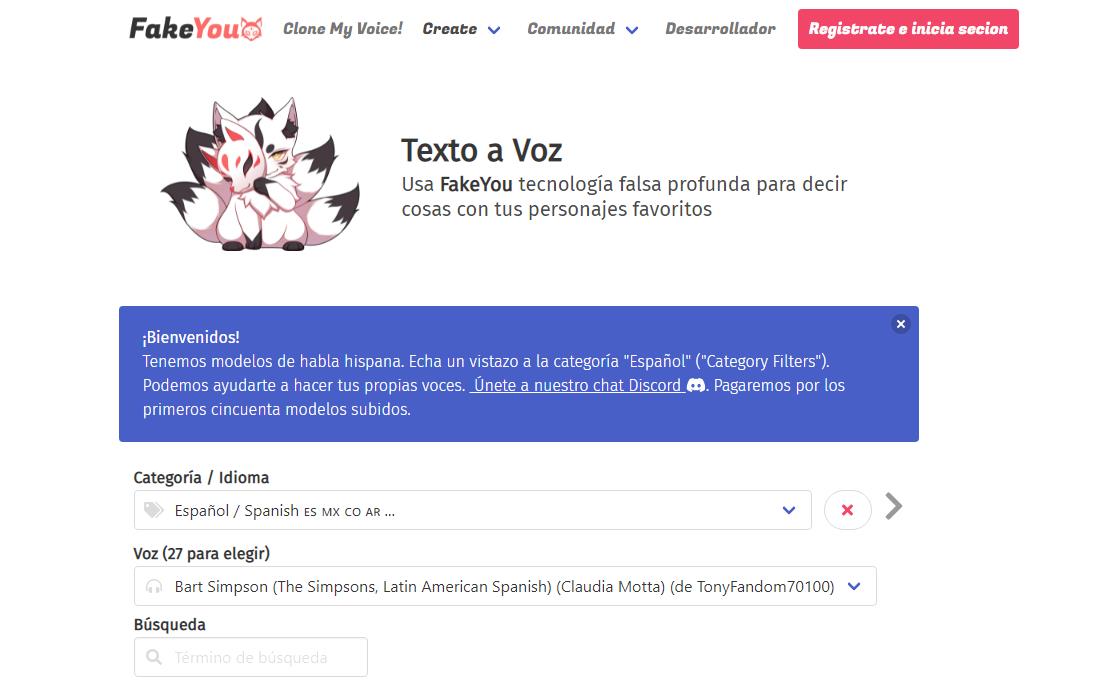Click the Discord icon in the banner
The image size is (1101, 684).
click(695, 386)
